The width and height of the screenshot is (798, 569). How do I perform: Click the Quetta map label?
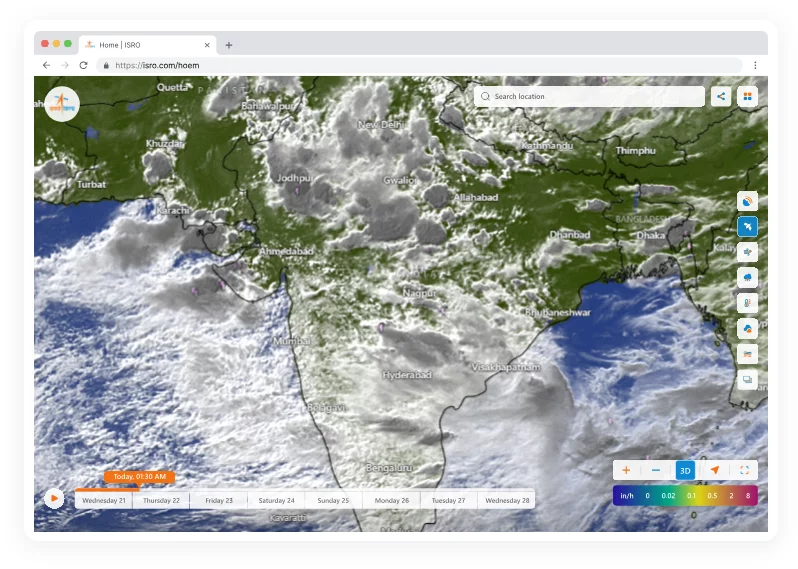[173, 87]
